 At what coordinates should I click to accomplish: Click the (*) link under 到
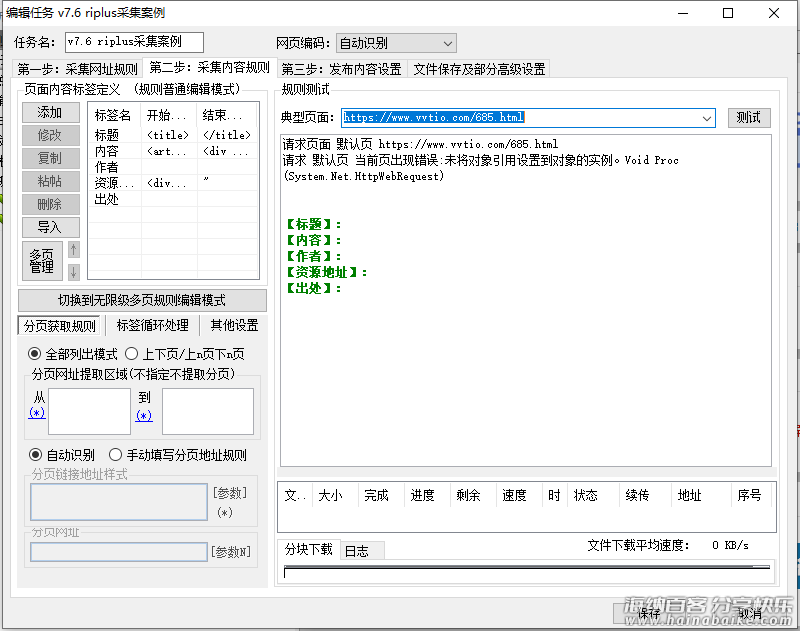pos(144,416)
